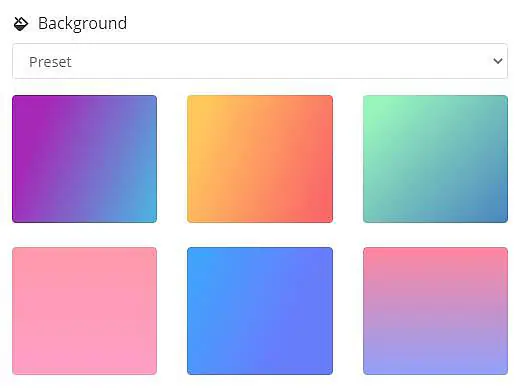The width and height of the screenshot is (521, 388).
Task: Click the paint bucket Background icon
Action: pyautogui.click(x=21, y=24)
